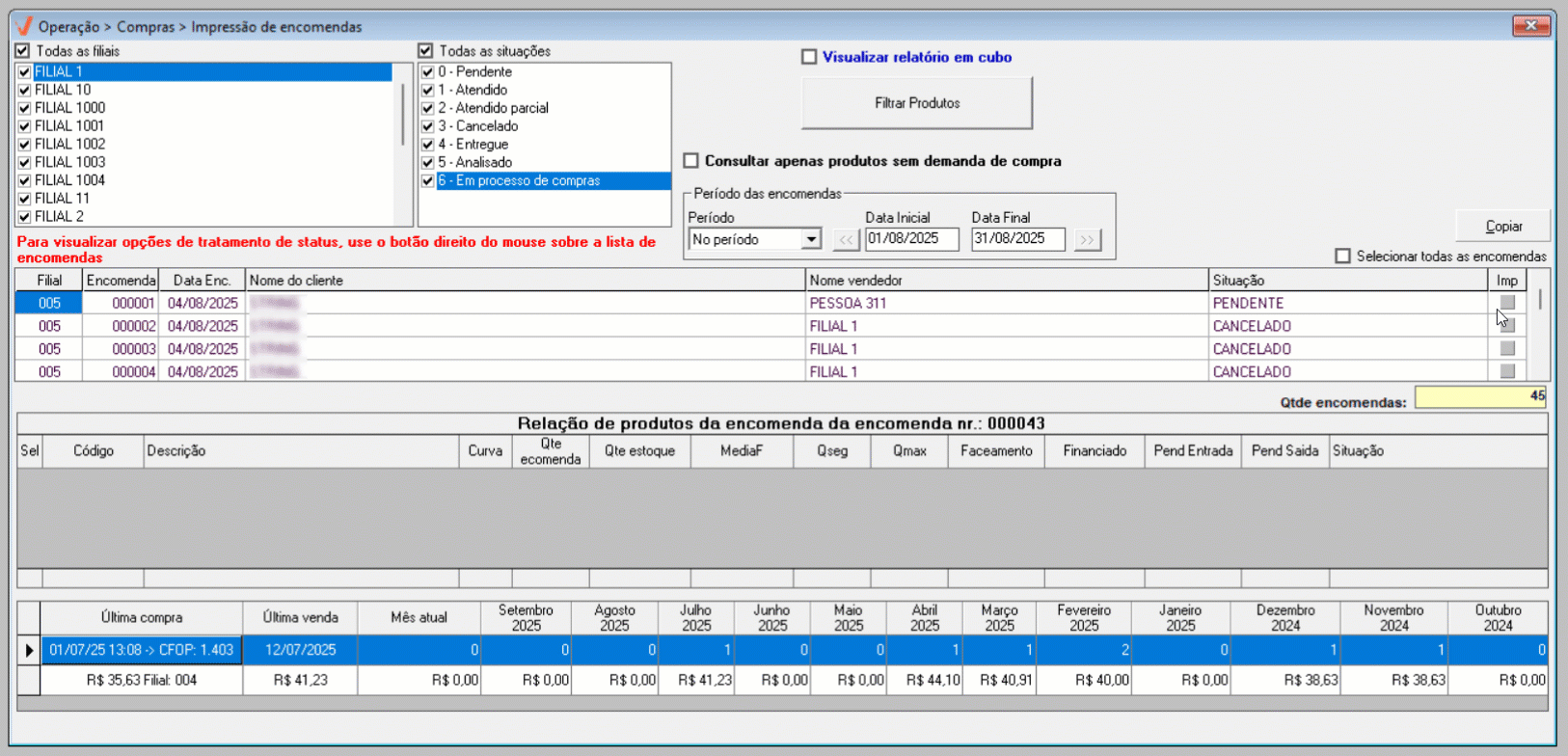
Task: Click the application logo in title bar
Action: [24, 26]
